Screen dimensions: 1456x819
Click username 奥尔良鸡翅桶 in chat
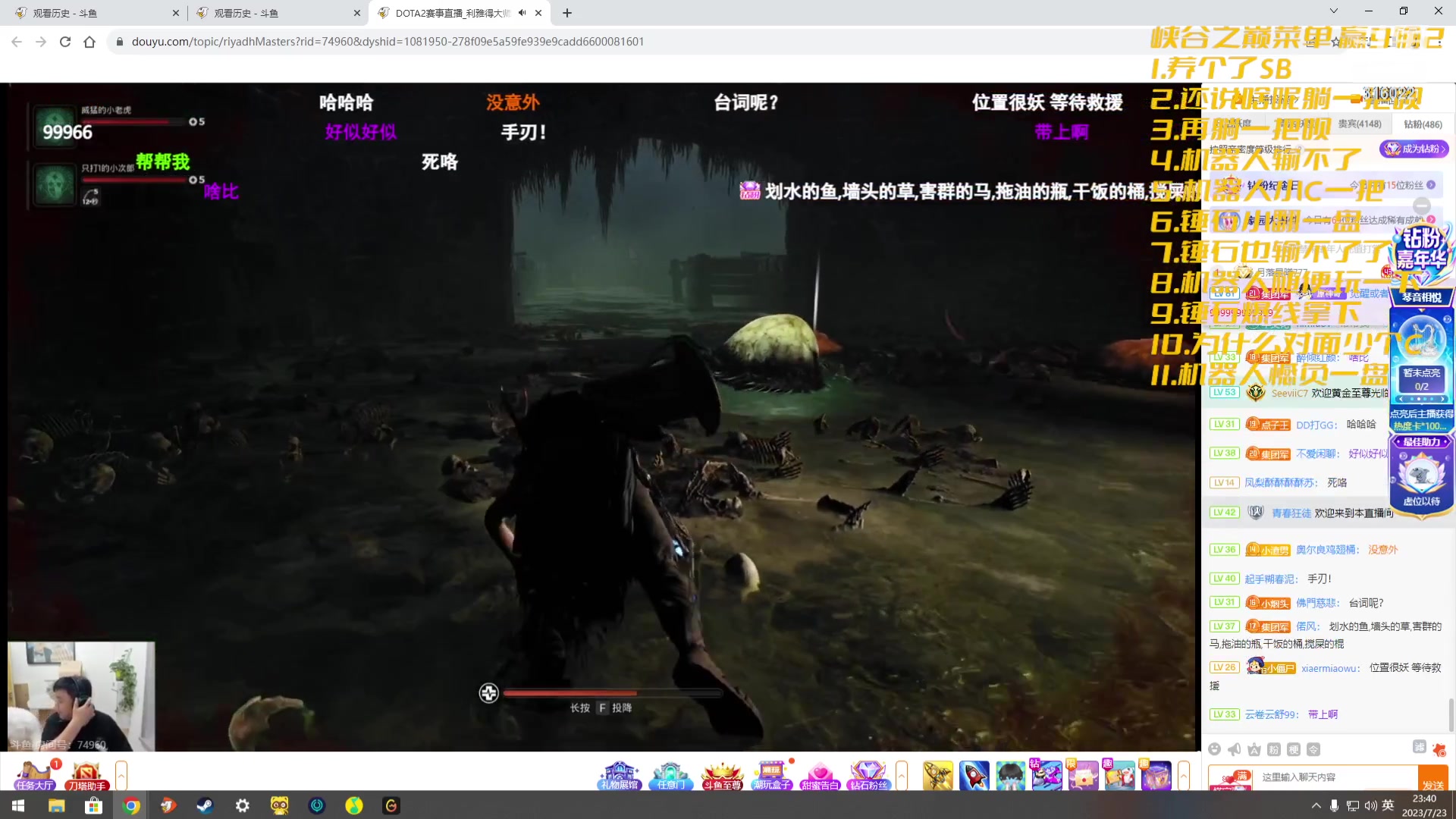(1328, 550)
